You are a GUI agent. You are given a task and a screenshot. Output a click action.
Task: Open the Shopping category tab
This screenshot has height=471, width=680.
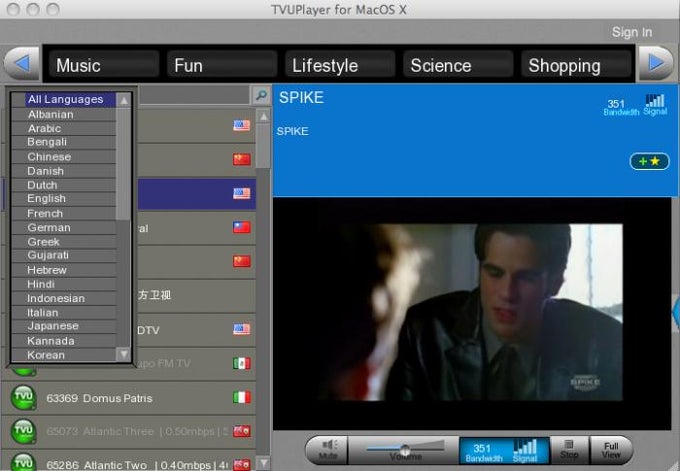tap(576, 65)
